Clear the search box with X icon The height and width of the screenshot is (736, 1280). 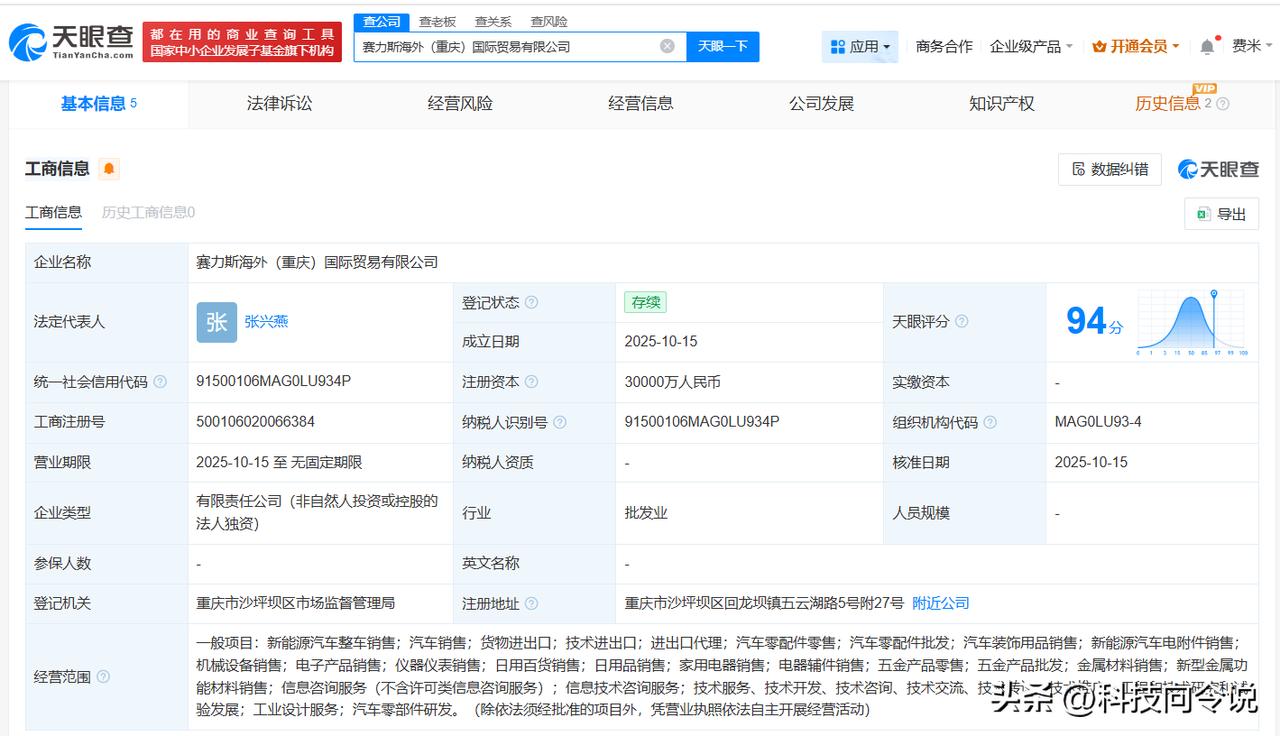(667, 46)
